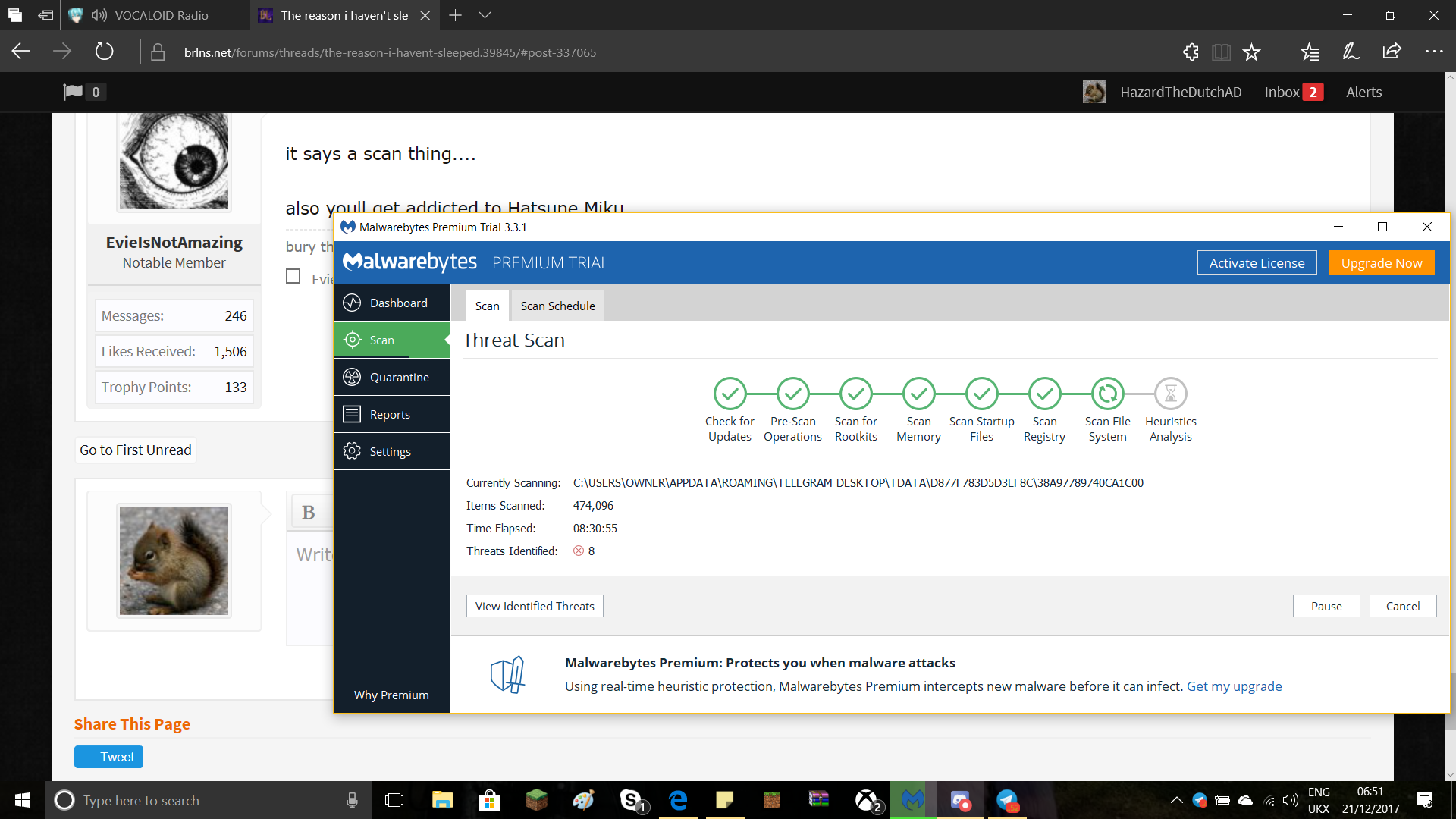The width and height of the screenshot is (1456, 819).
Task: Open the Windows Start menu
Action: pyautogui.click(x=23, y=800)
